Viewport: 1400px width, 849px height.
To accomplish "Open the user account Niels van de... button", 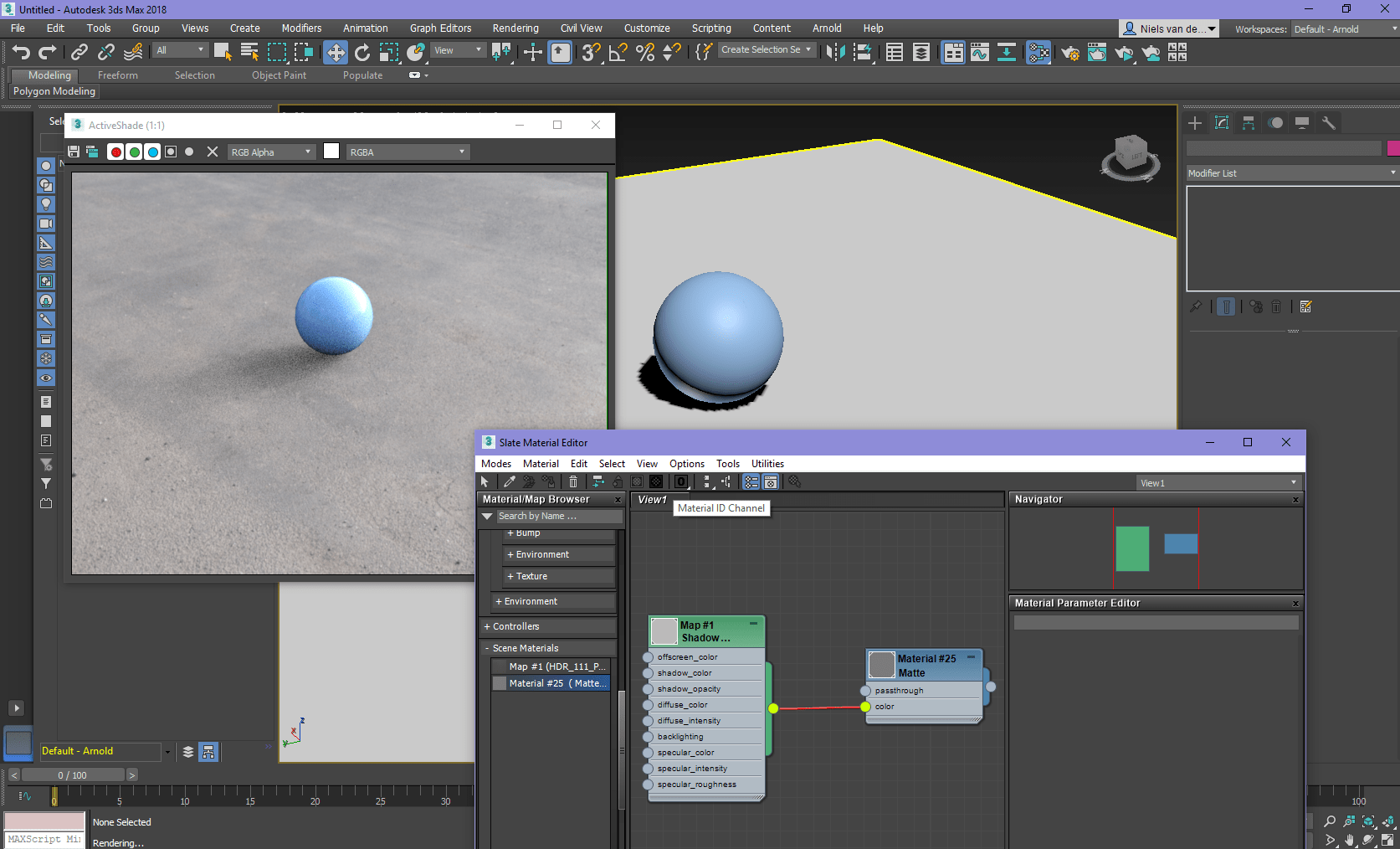I will click(x=1168, y=28).
